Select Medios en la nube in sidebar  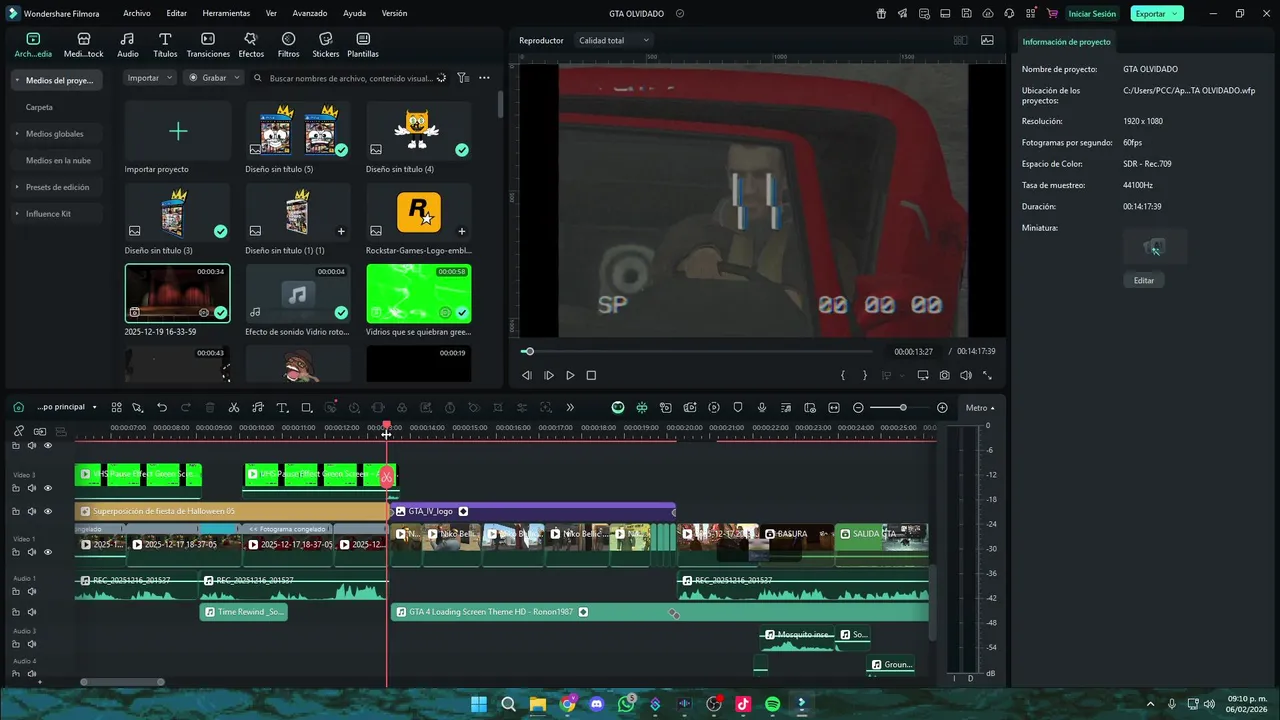click(58, 160)
